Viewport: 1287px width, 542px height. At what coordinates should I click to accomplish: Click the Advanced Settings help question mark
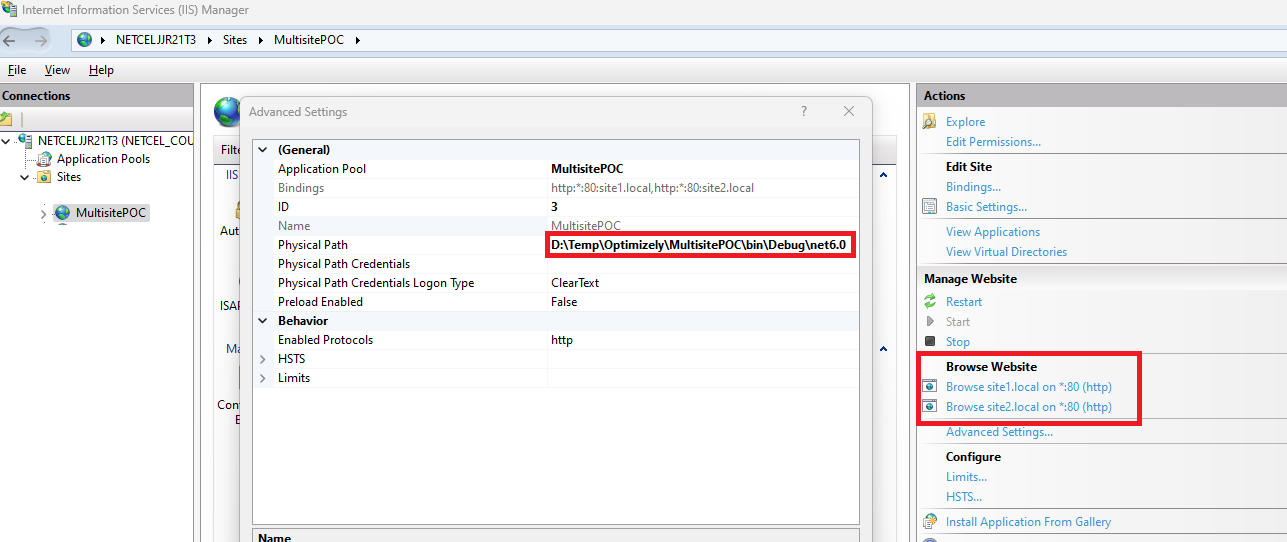coord(804,112)
